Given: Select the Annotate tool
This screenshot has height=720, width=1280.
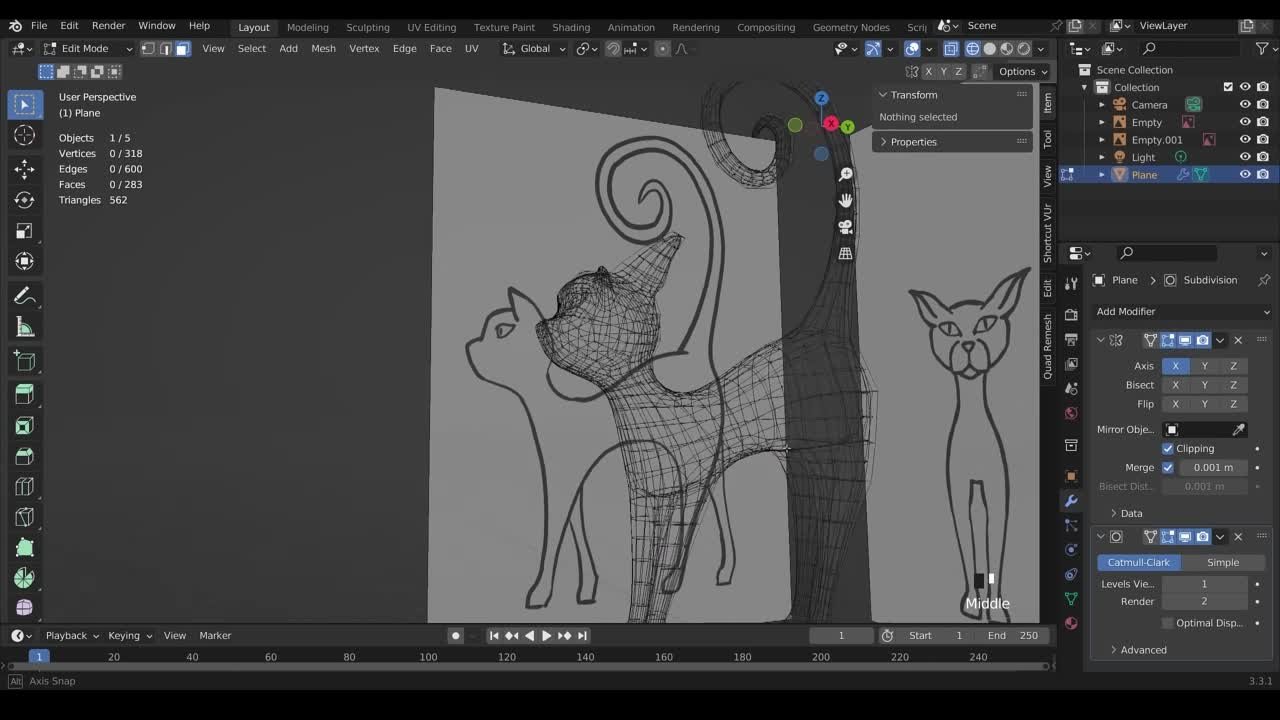Looking at the screenshot, I should point(24,294).
